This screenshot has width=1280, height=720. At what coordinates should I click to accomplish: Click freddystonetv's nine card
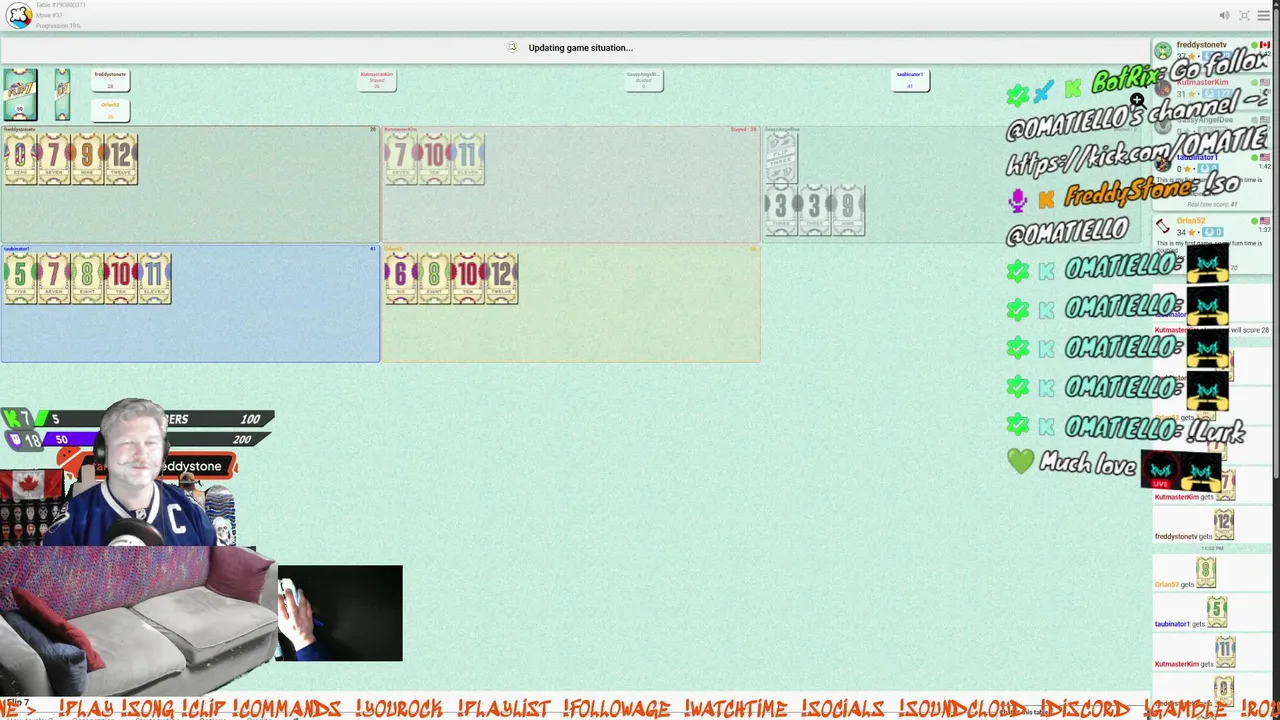[87, 159]
